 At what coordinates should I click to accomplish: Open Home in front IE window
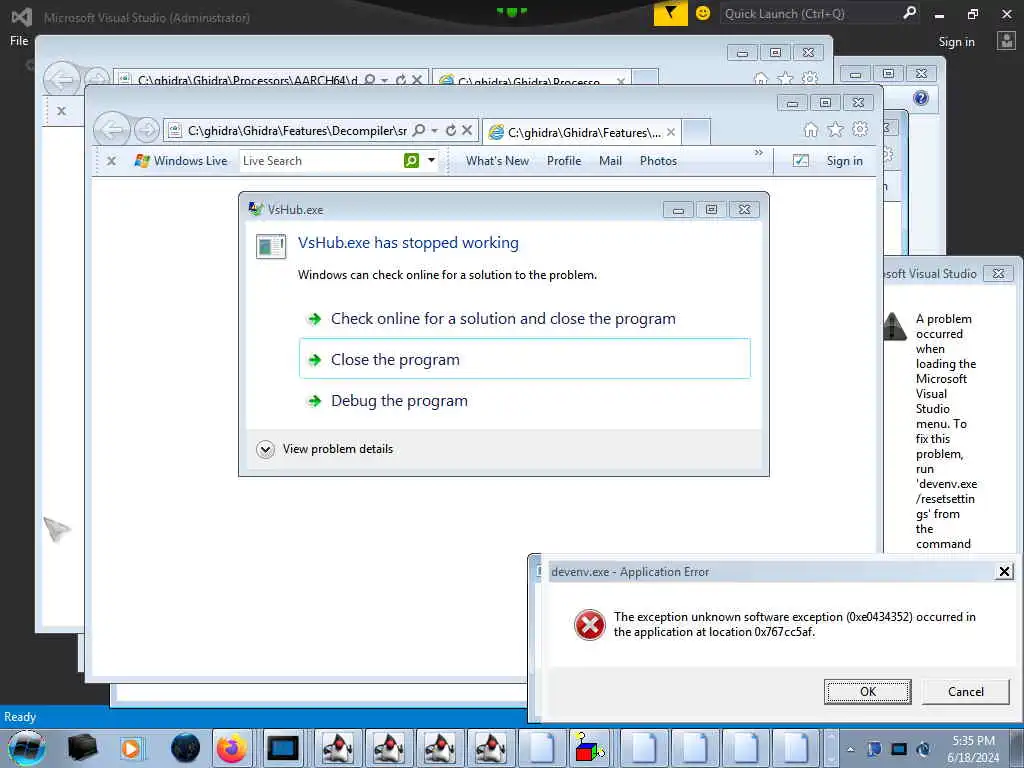810,130
